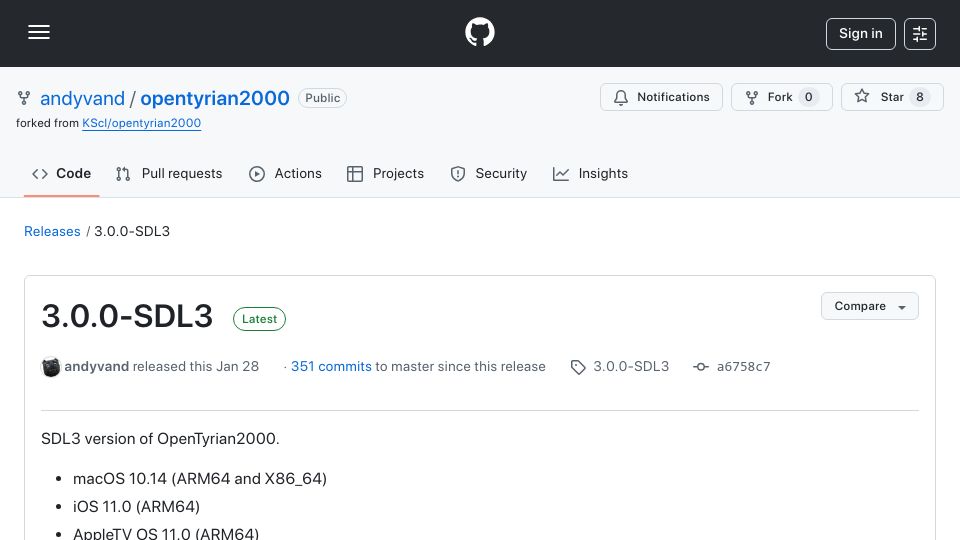Viewport: 960px width, 540px height.
Task: Click the 'released this Jan 28' date
Action: point(196,367)
